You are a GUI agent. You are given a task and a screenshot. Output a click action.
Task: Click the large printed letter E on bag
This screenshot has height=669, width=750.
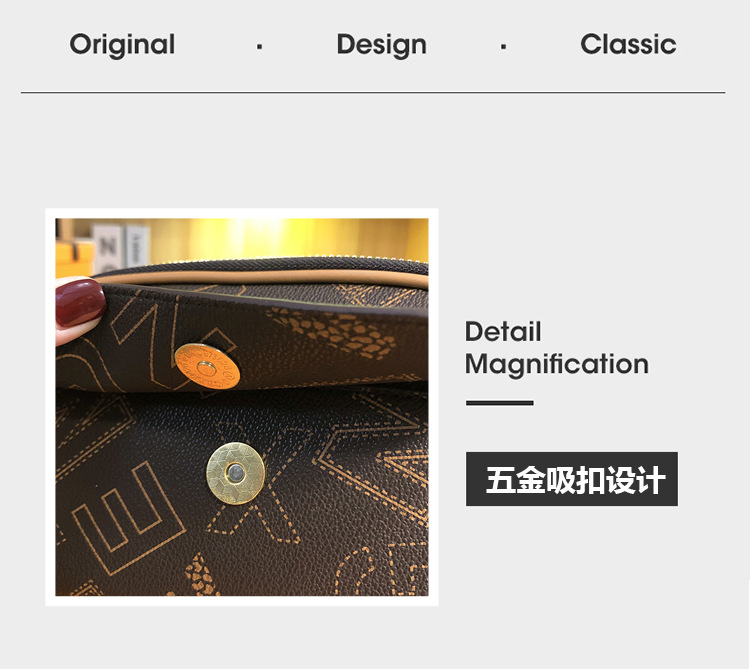[129, 519]
